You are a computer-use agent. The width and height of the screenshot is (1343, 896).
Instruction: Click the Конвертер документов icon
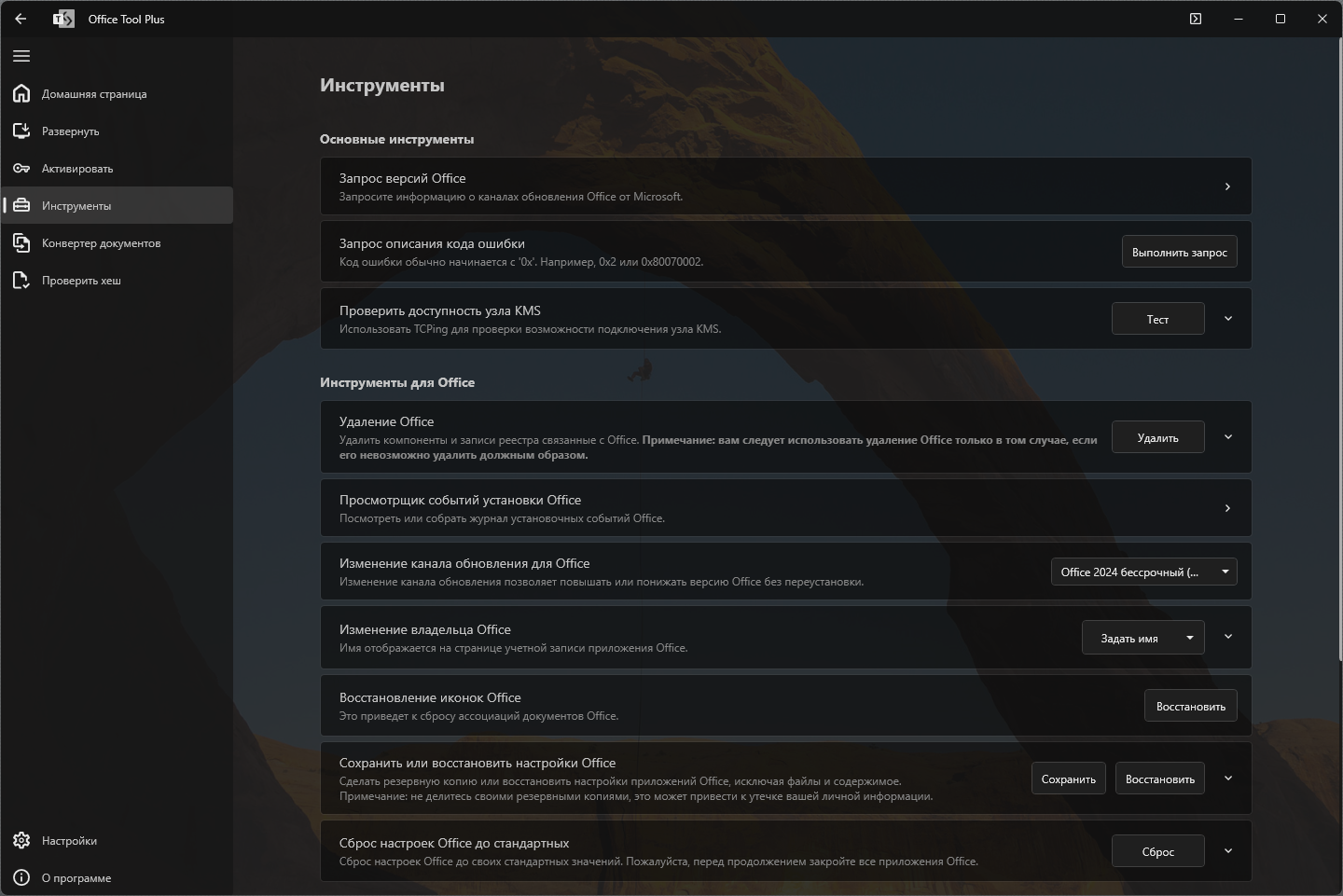pos(21,242)
